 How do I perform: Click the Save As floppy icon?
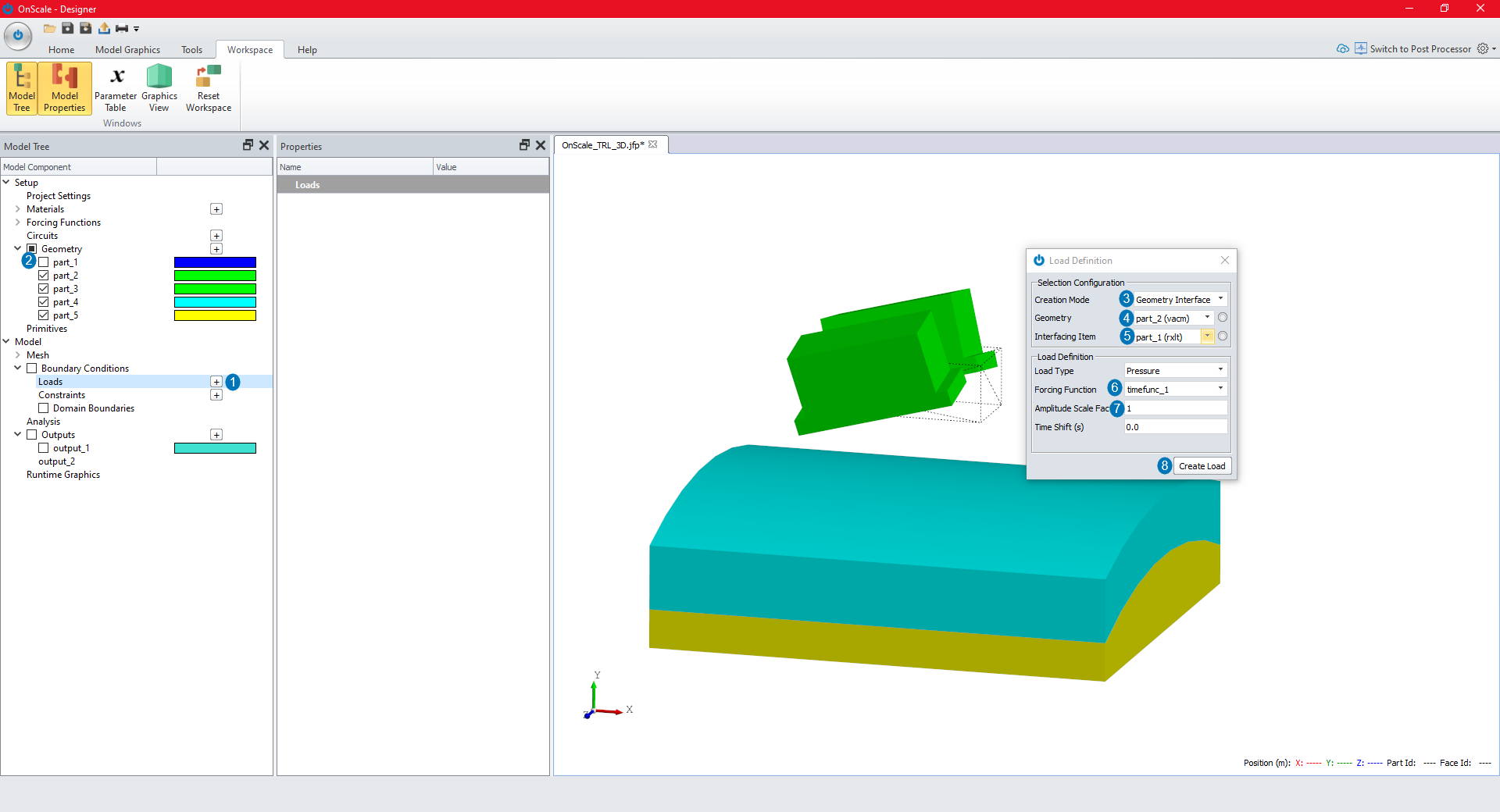click(x=86, y=28)
